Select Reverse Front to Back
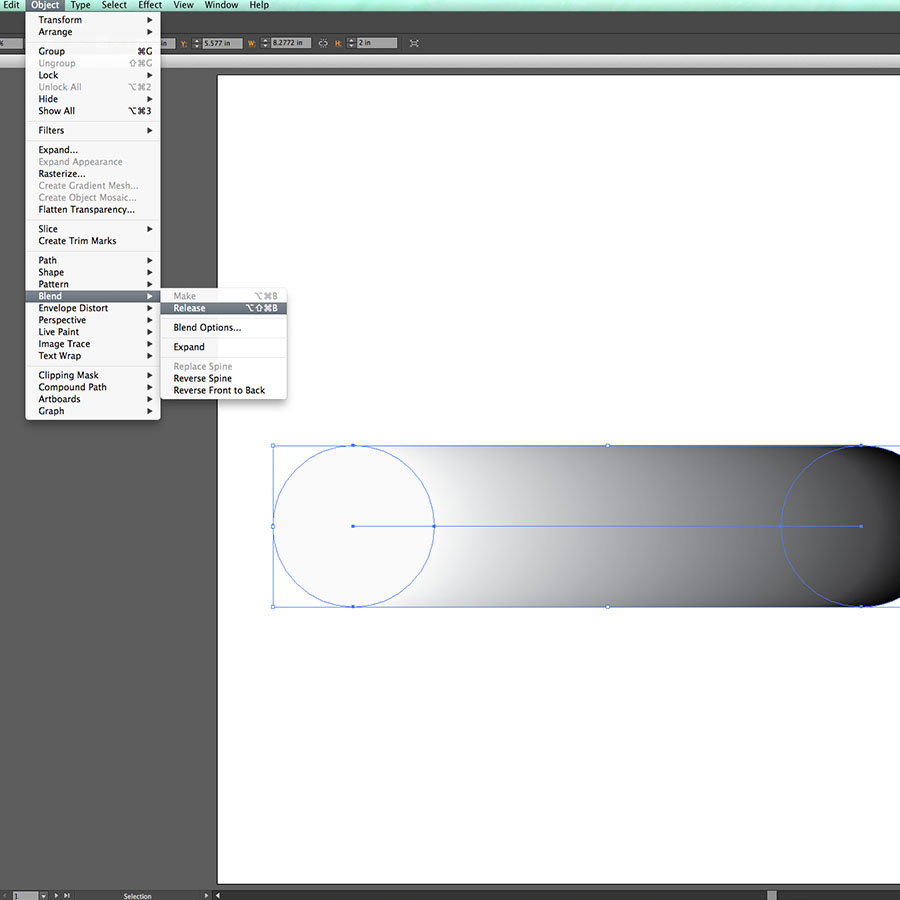 pos(222,390)
